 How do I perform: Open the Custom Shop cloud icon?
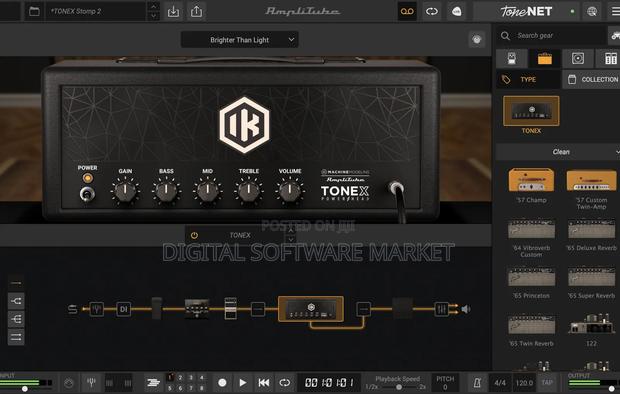pos(457,11)
